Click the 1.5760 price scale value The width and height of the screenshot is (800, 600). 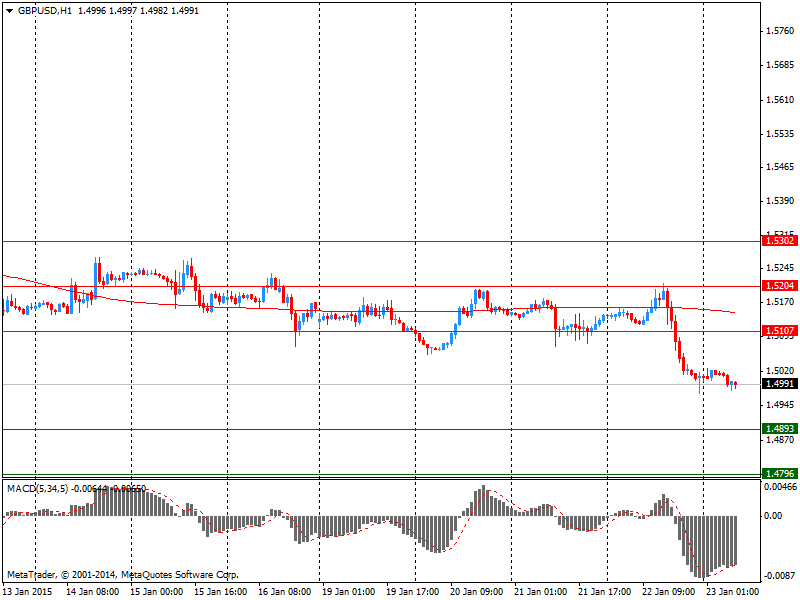point(780,31)
